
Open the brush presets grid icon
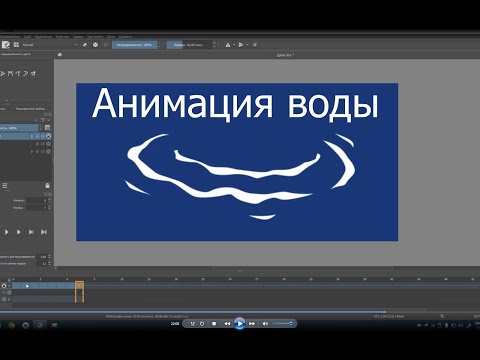pos(16,45)
